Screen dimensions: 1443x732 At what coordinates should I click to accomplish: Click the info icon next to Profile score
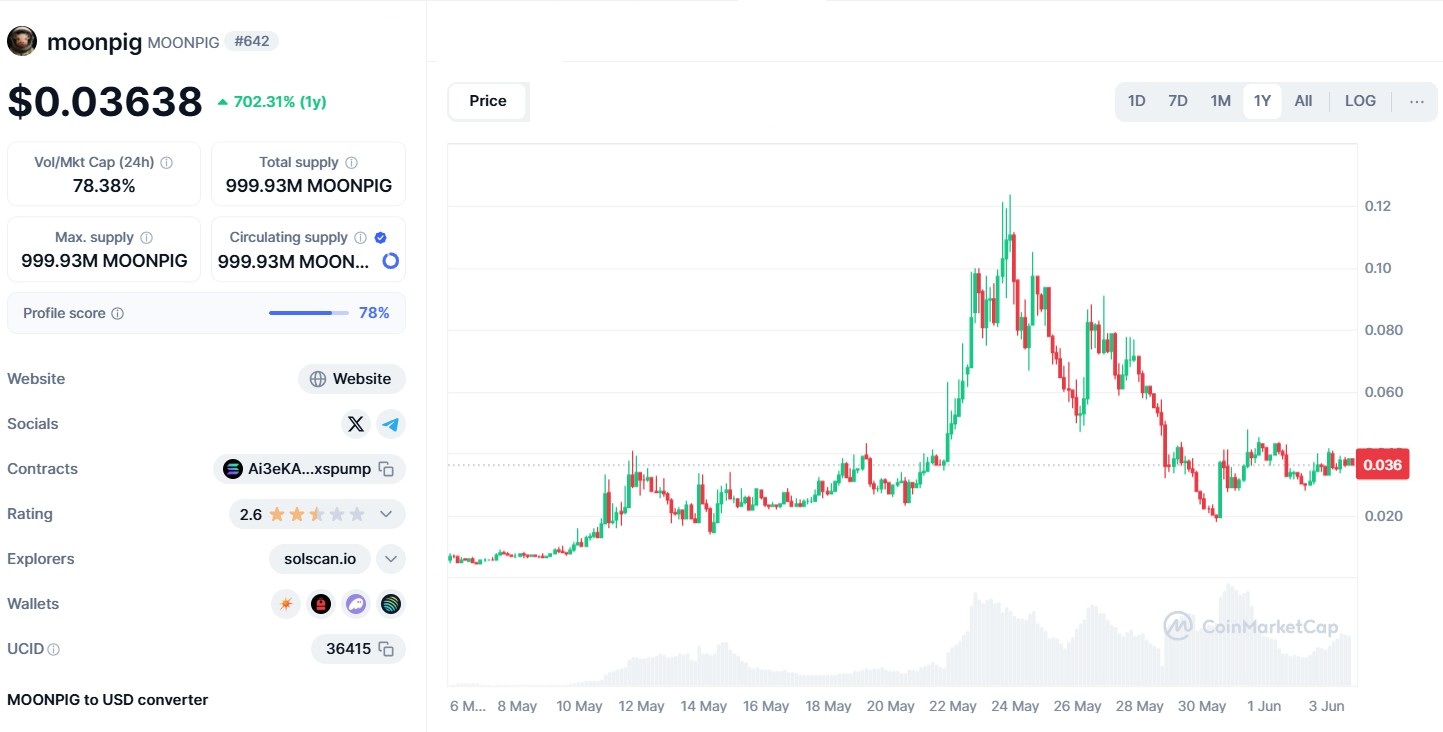pos(117,314)
